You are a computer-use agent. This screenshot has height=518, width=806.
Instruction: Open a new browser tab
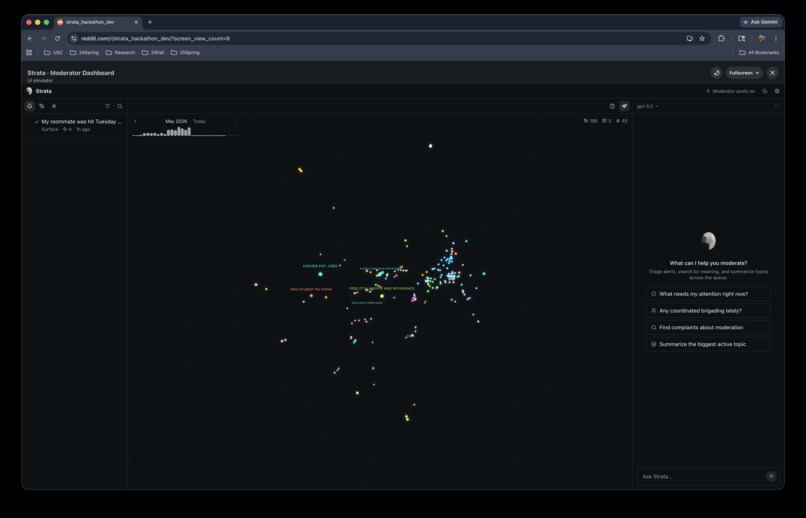150,22
